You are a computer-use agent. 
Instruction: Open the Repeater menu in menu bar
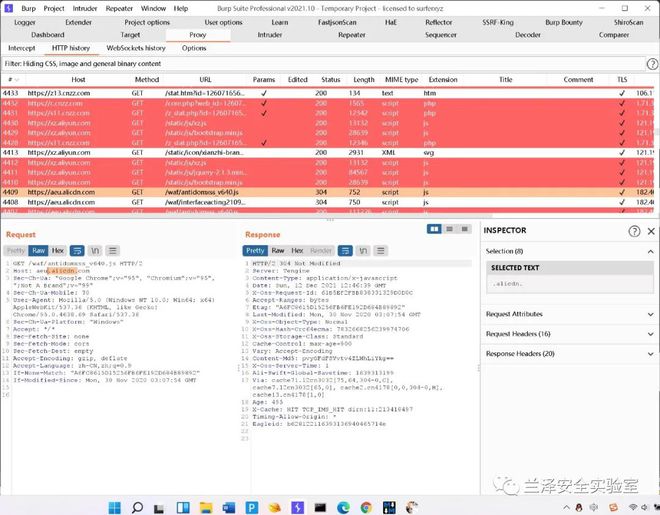pyautogui.click(x=119, y=8)
